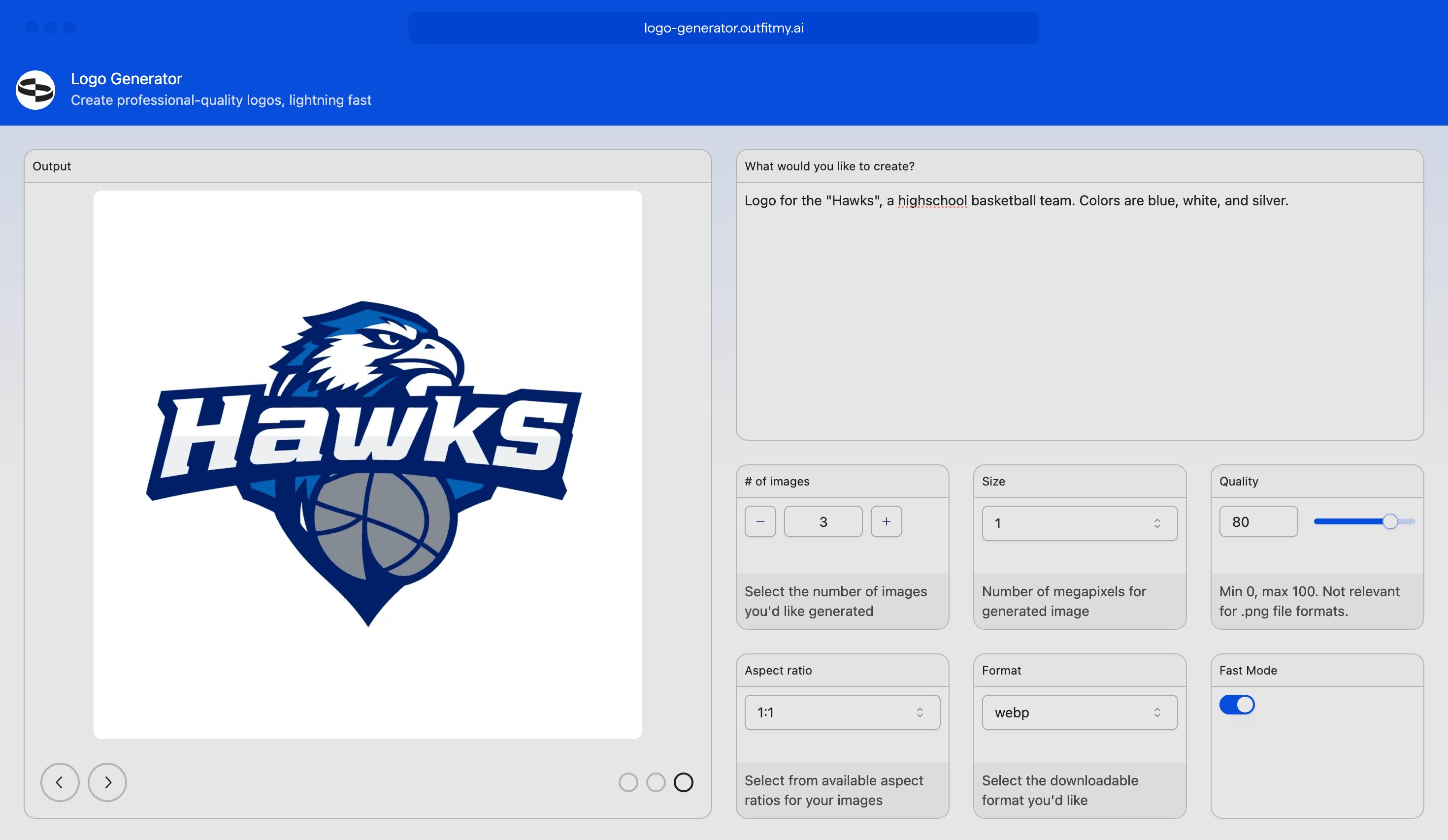Click the 'What would you like to create?' header
The image size is (1448, 840).
828,166
